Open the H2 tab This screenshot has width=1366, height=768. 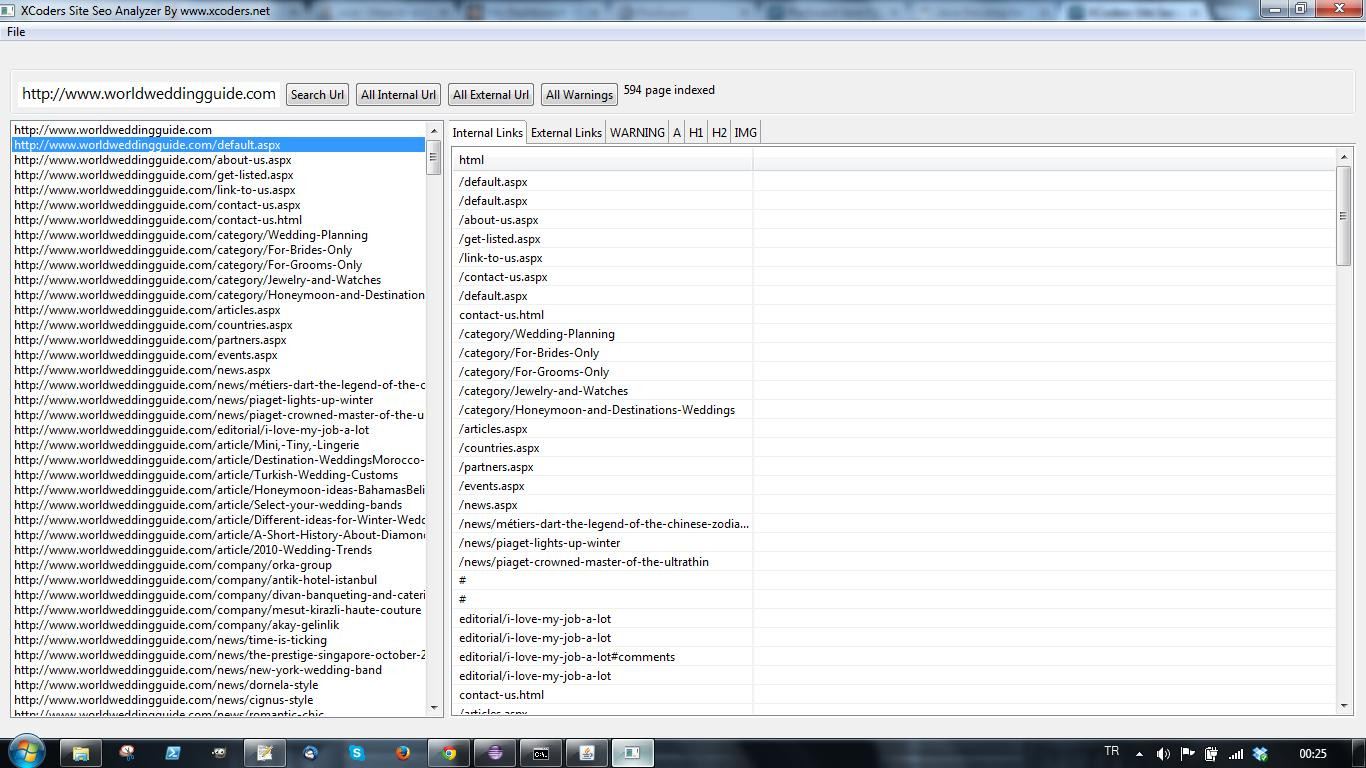(x=719, y=132)
